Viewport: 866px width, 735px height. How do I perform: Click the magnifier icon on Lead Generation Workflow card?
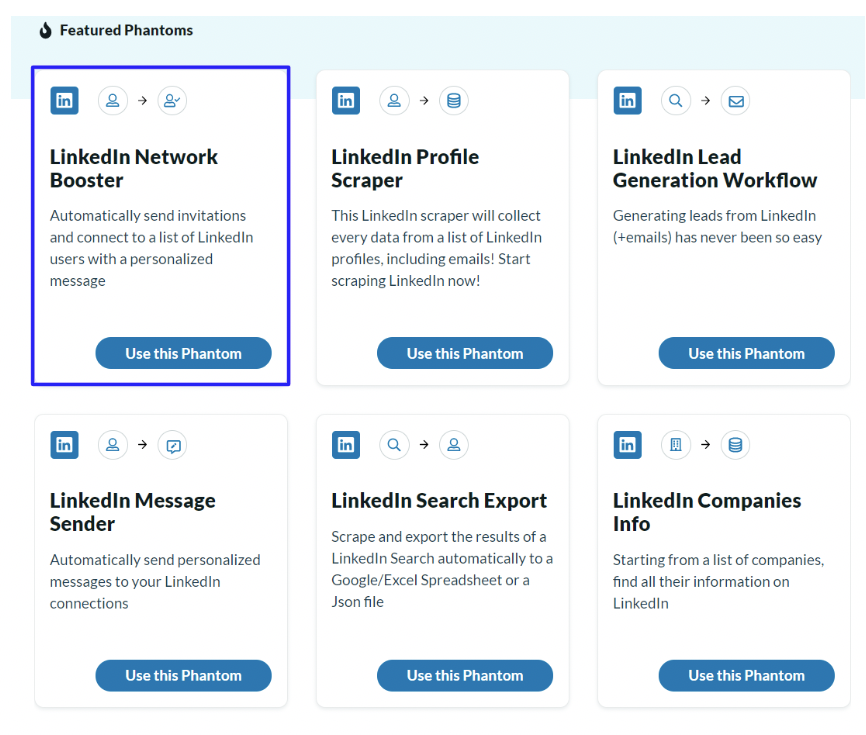(x=676, y=101)
